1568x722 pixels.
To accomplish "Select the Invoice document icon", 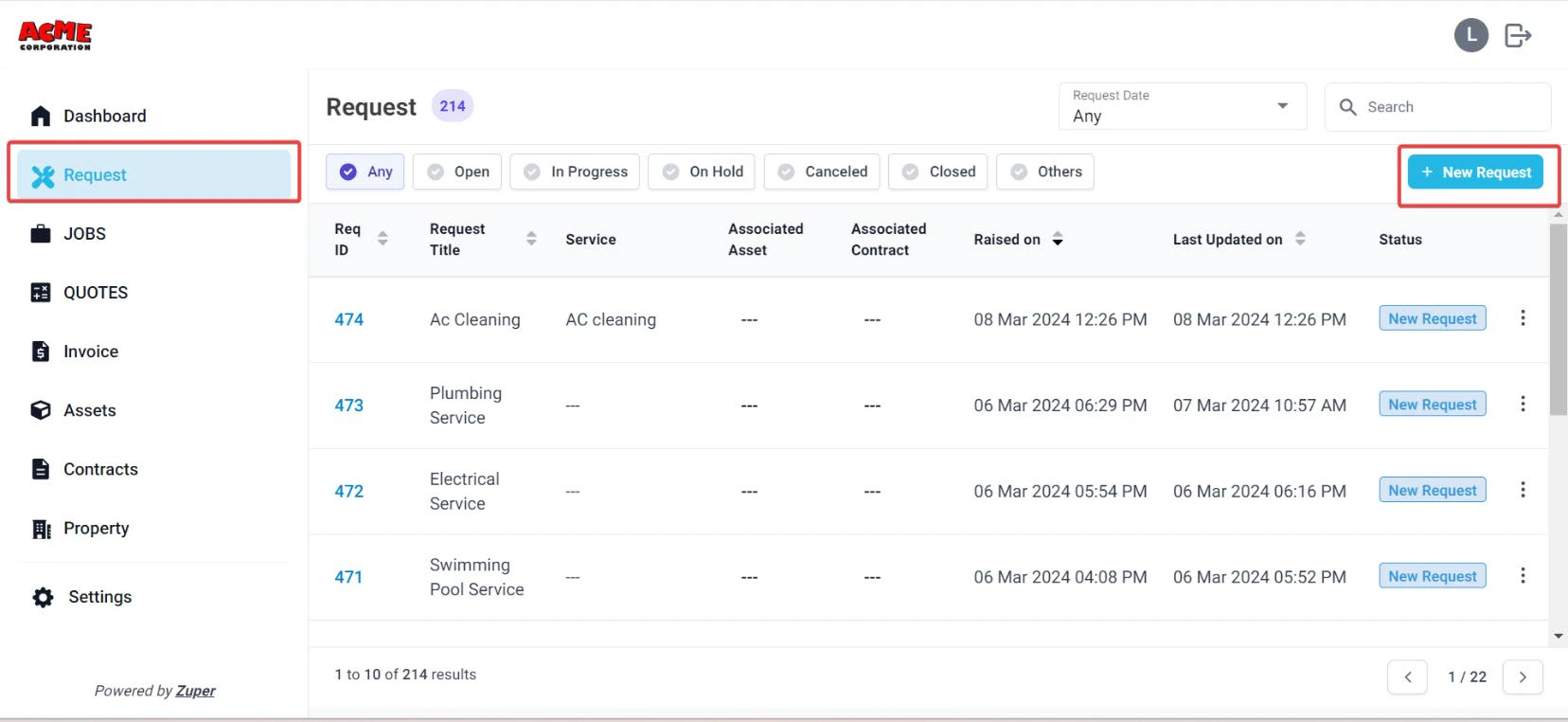I will [x=41, y=352].
